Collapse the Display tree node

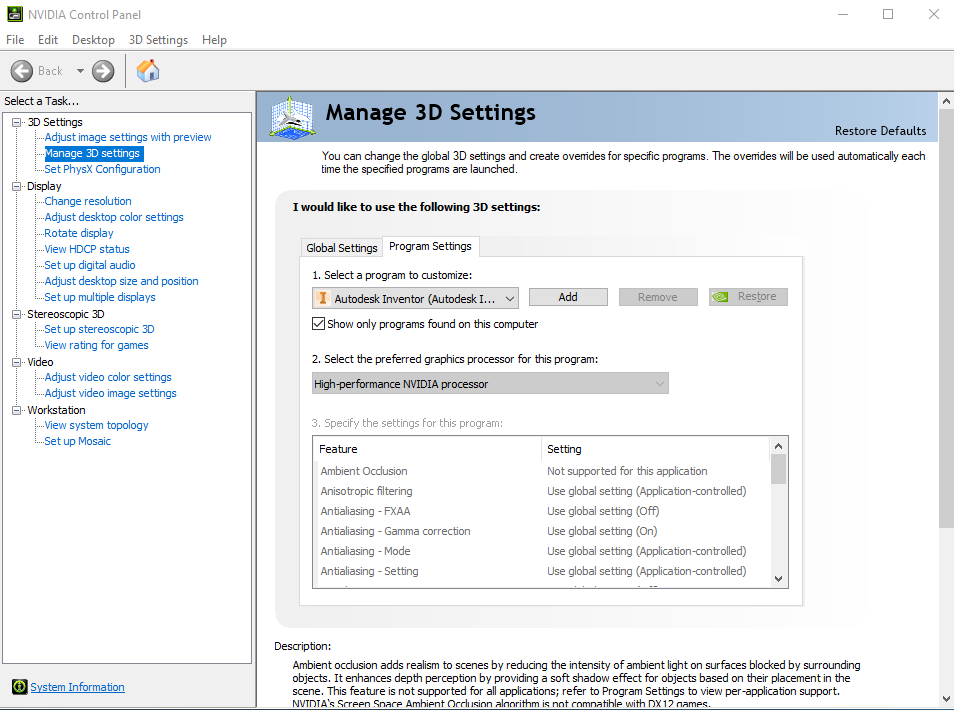(x=17, y=186)
